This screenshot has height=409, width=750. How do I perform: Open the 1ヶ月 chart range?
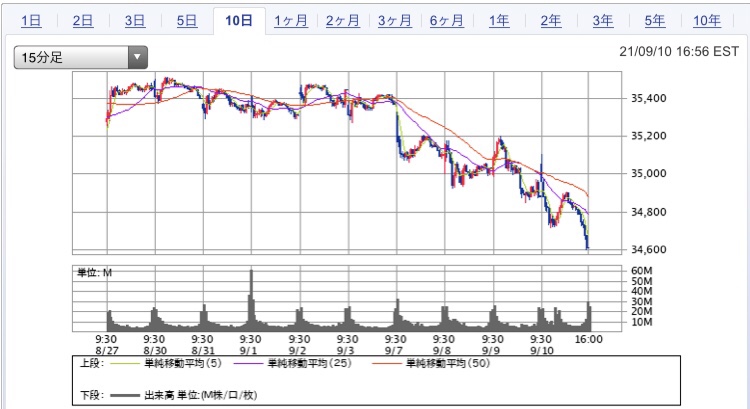pyautogui.click(x=291, y=21)
